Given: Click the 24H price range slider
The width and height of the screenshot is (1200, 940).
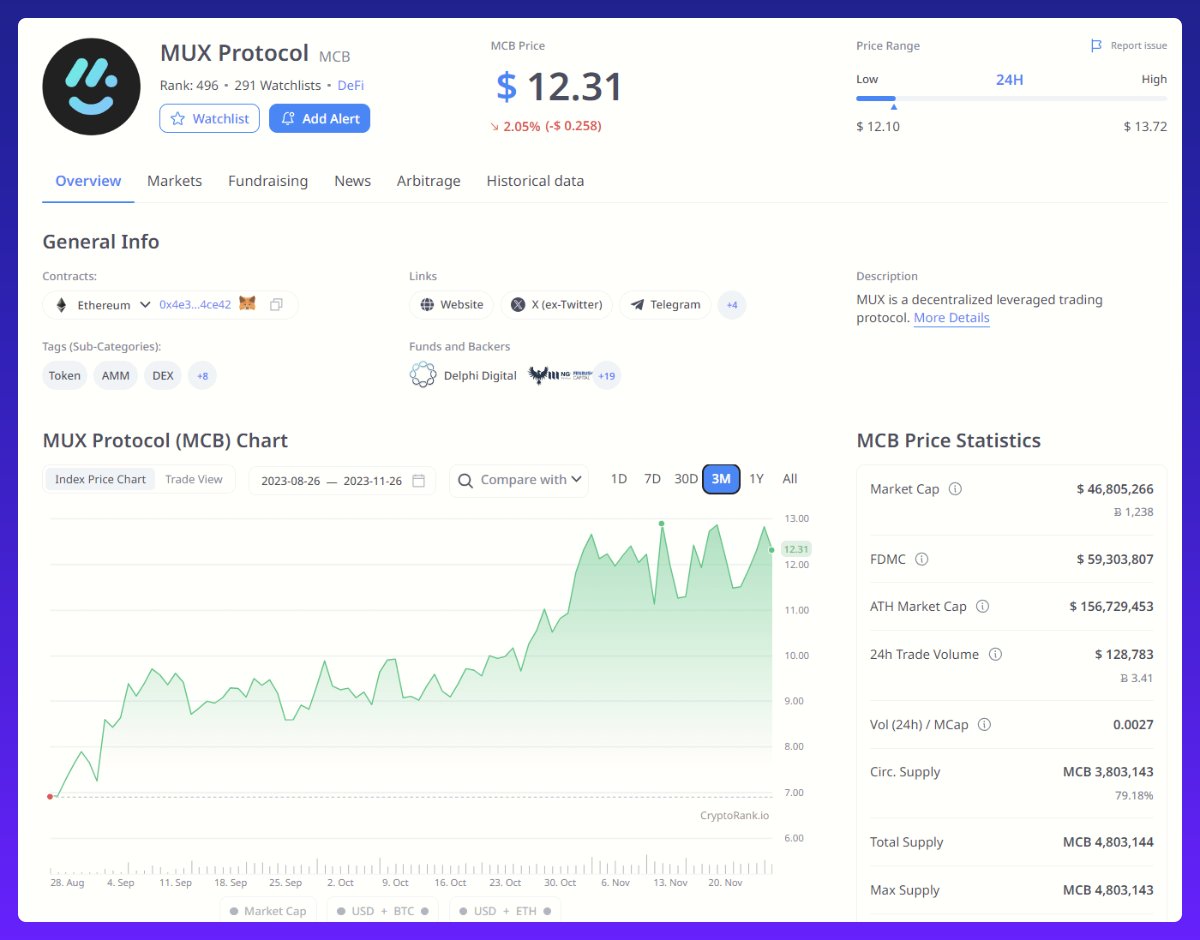Looking at the screenshot, I should coord(1010,98).
